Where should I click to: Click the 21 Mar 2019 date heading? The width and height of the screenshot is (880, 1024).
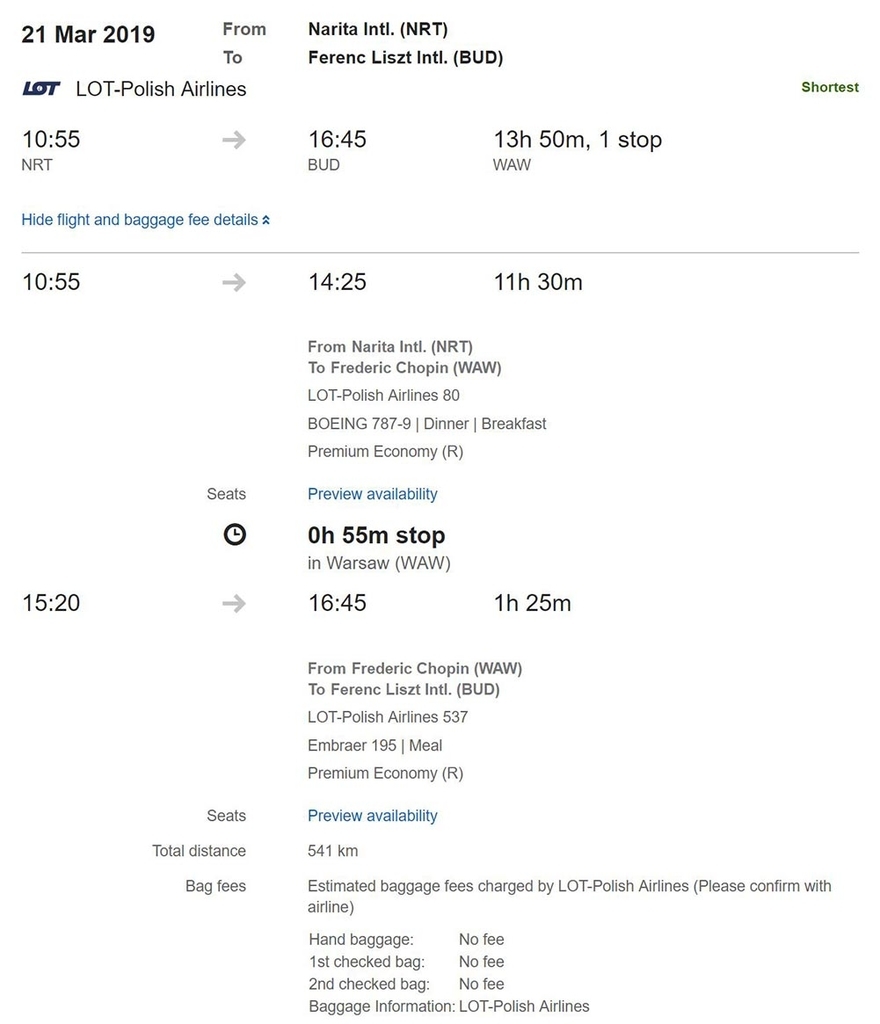[x=88, y=35]
